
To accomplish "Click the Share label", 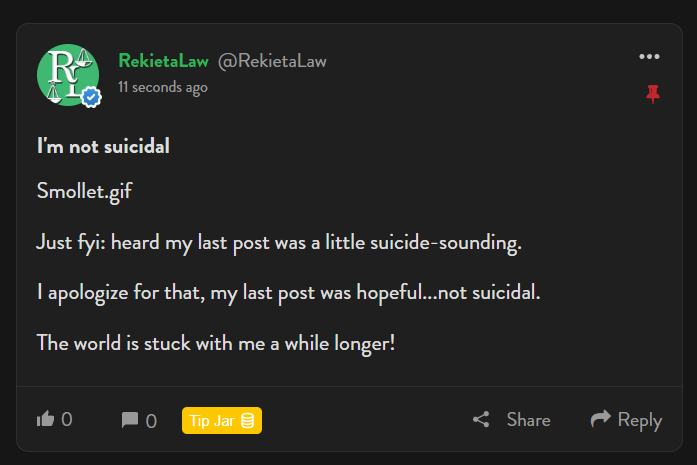I will [529, 420].
